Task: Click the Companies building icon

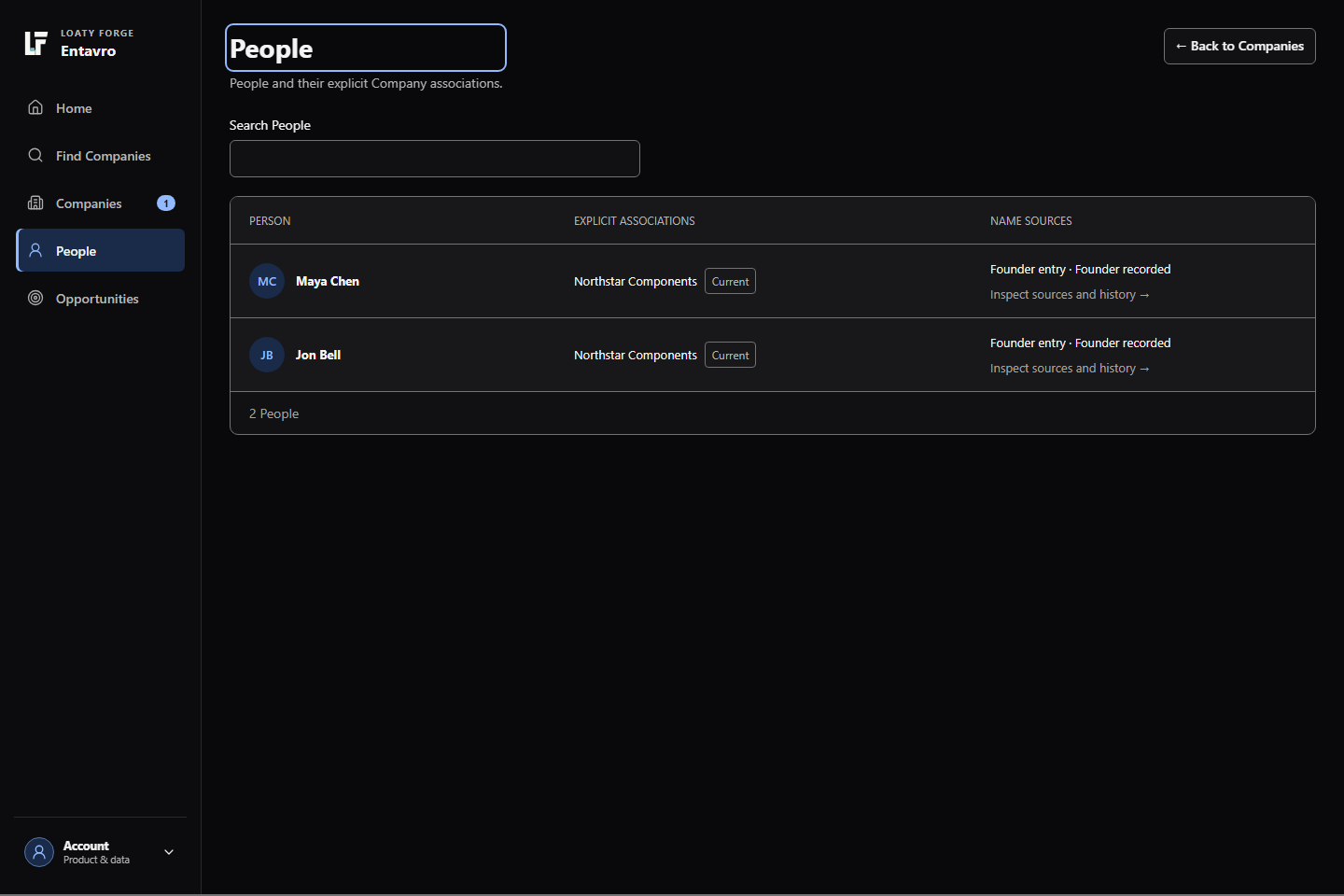Action: [35, 203]
